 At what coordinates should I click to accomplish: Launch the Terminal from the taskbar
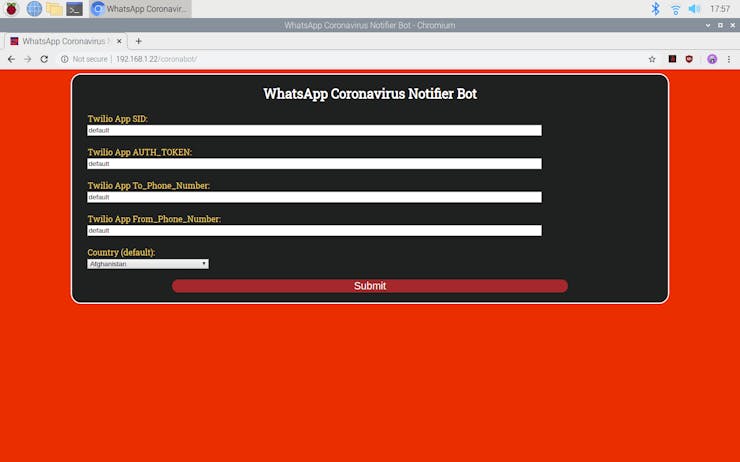(74, 8)
